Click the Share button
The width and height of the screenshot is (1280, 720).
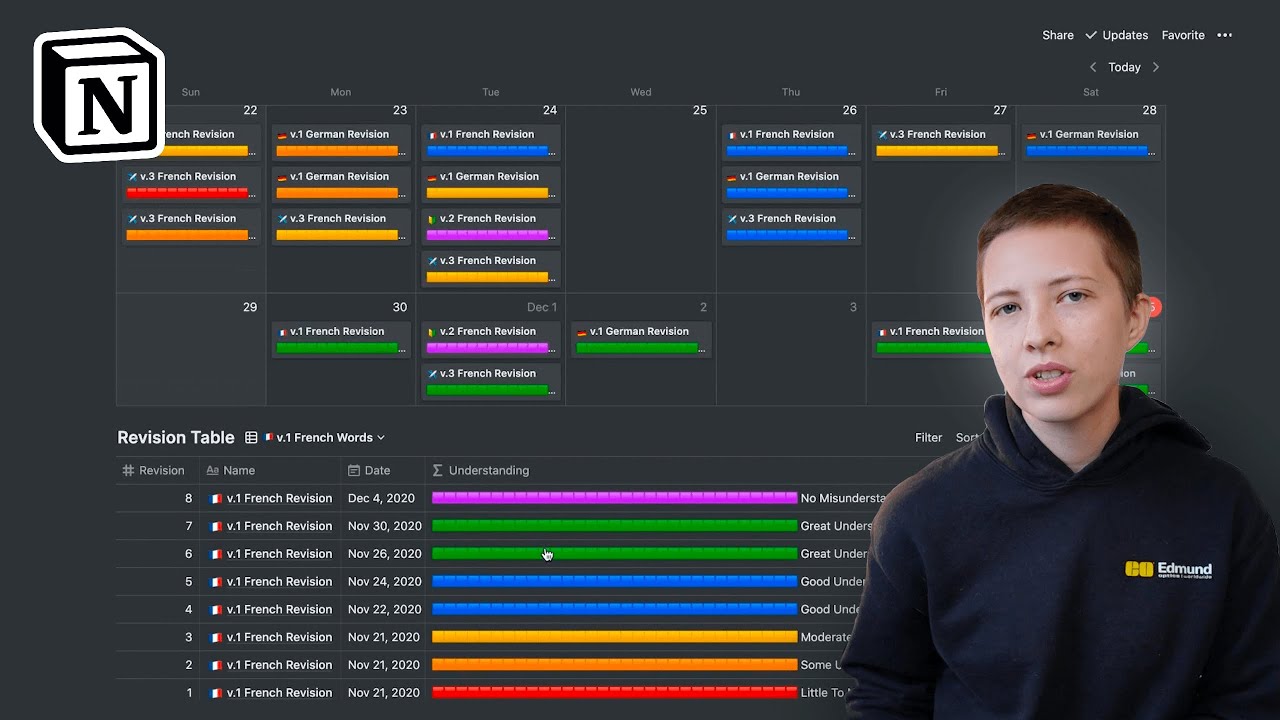click(1058, 35)
